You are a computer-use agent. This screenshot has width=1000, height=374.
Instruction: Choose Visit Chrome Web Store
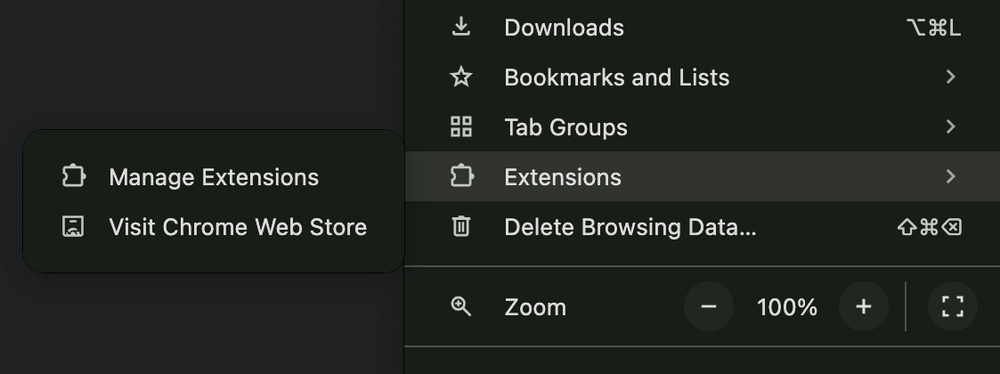(x=214, y=227)
